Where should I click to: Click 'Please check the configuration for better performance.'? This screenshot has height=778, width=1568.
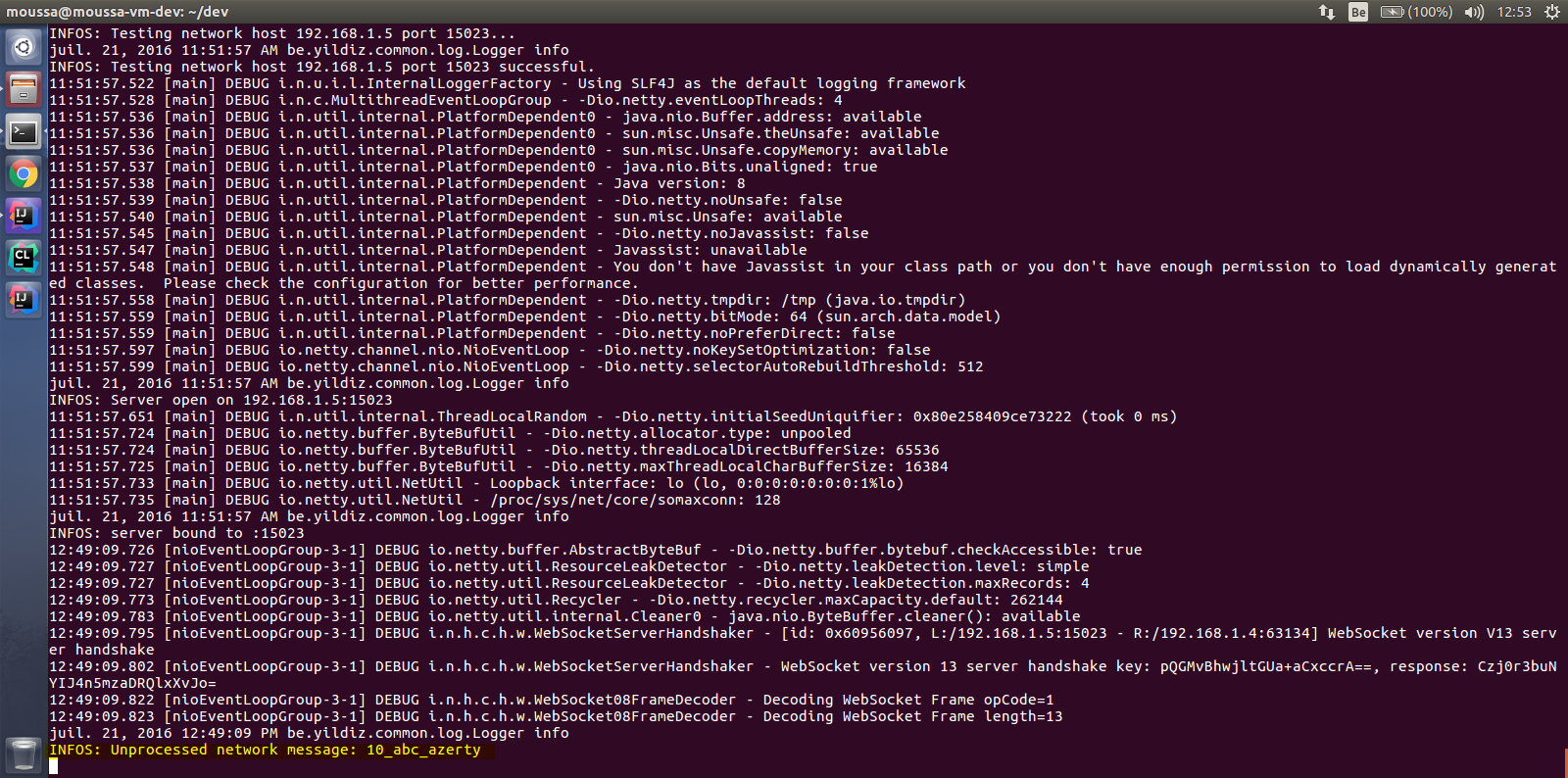pos(398,283)
